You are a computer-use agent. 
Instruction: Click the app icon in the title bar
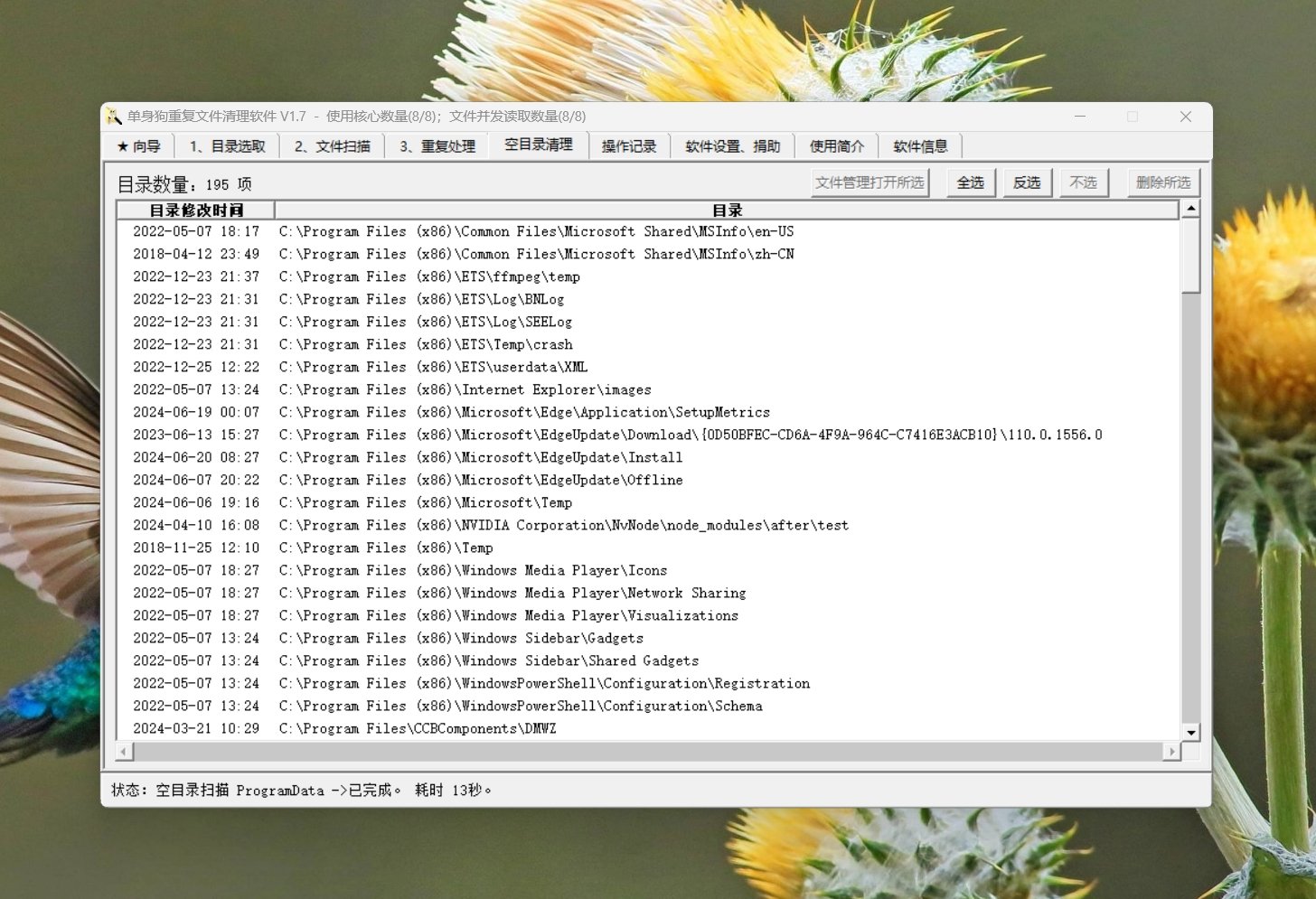tap(113, 117)
